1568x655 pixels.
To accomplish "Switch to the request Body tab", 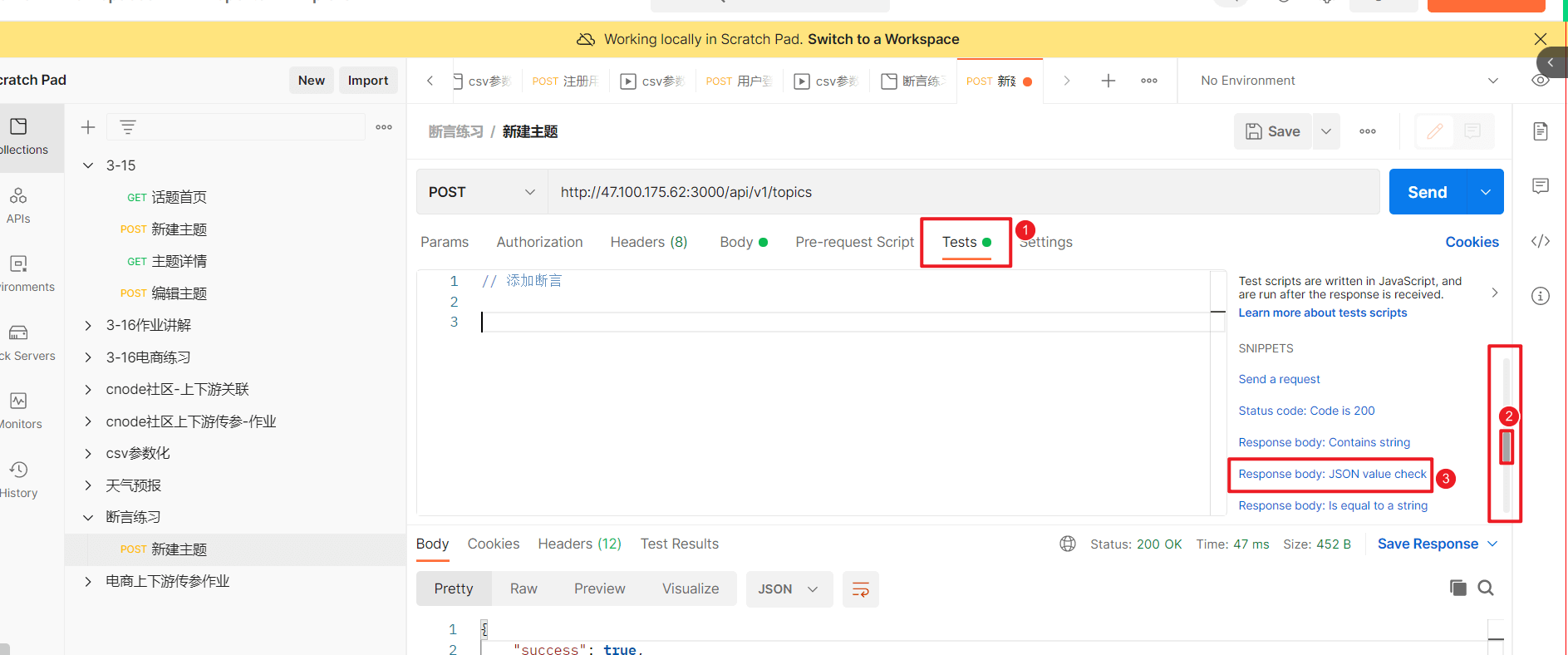I will click(744, 242).
